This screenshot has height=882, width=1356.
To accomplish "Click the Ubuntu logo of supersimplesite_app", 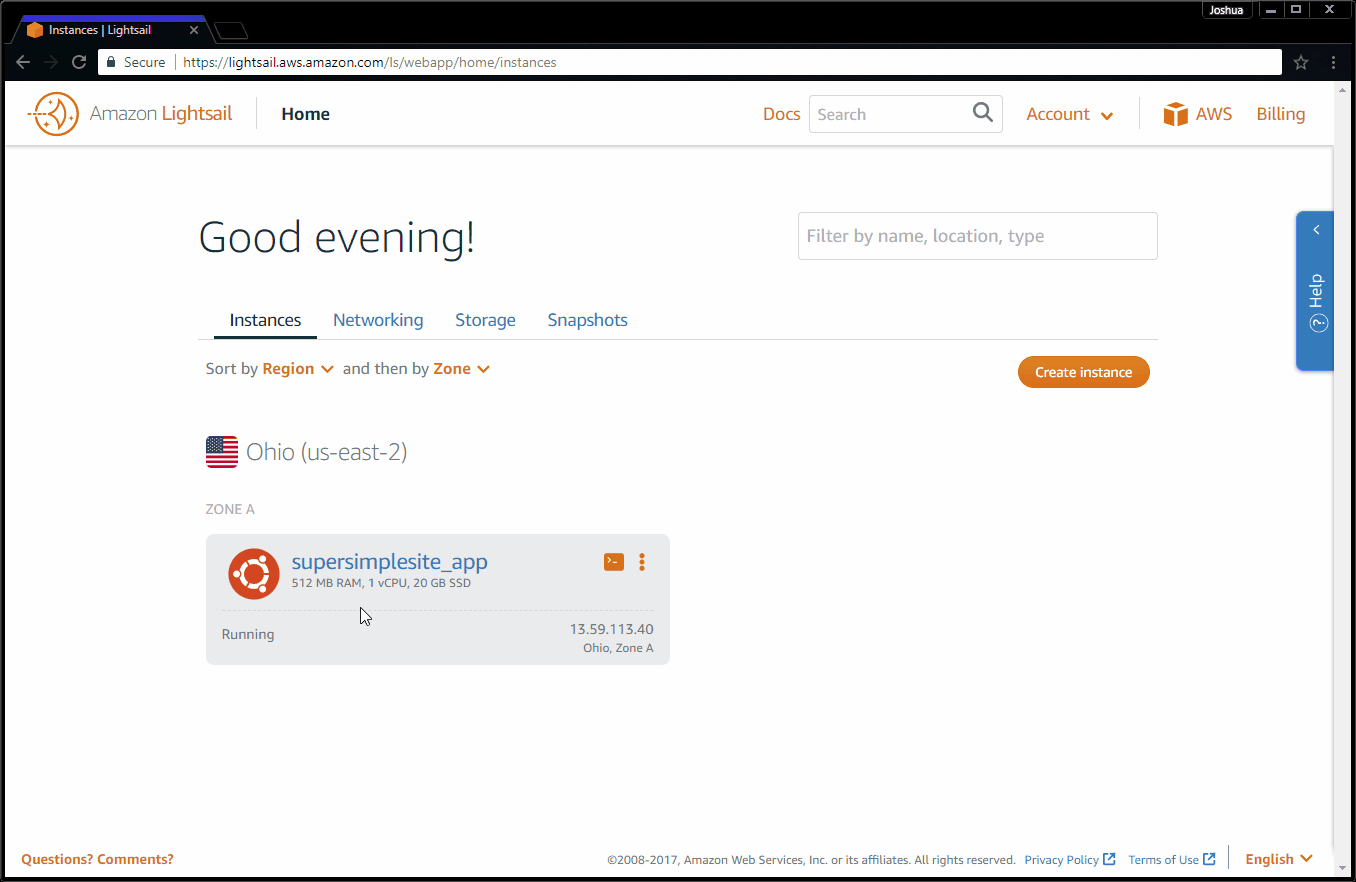I will click(x=254, y=574).
